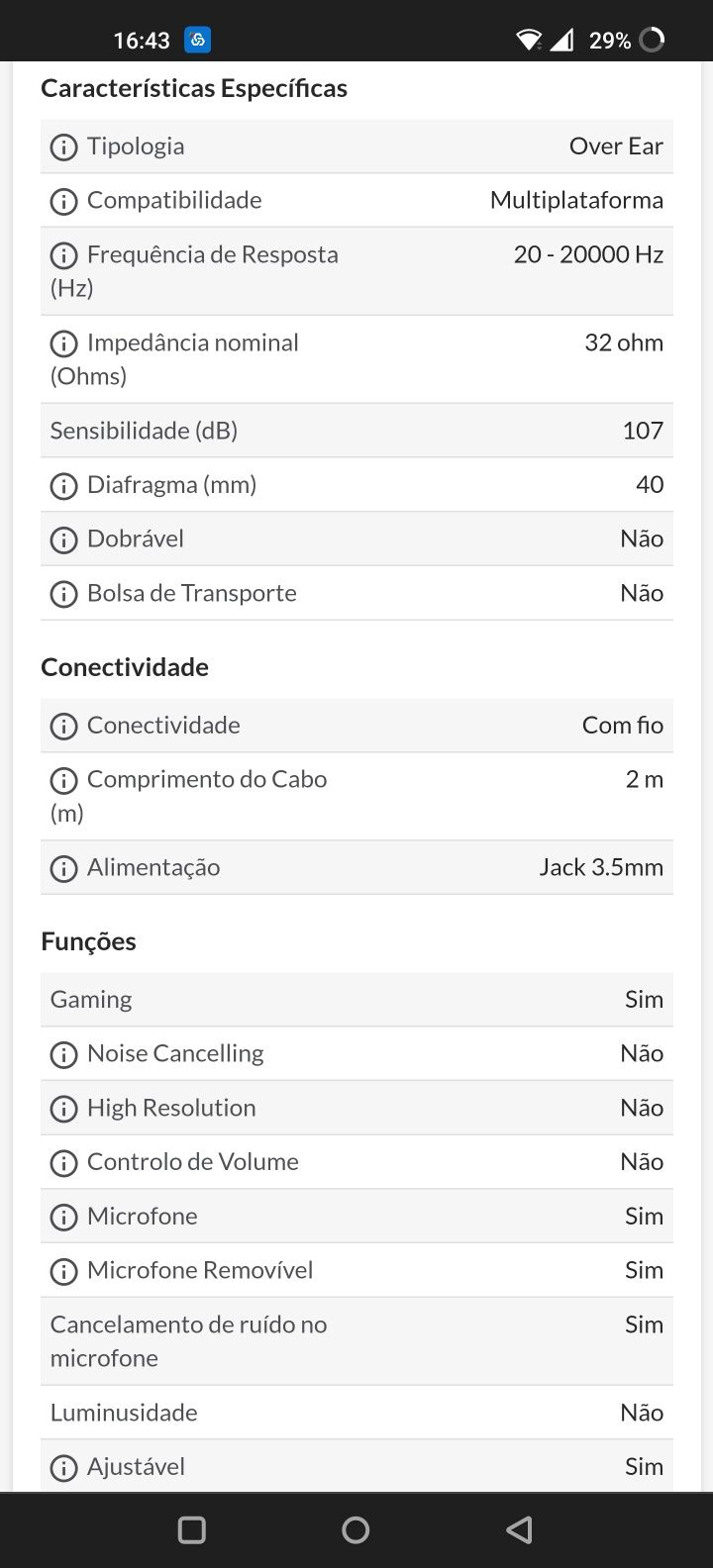Tap the Android home circle button

pos(356,1529)
